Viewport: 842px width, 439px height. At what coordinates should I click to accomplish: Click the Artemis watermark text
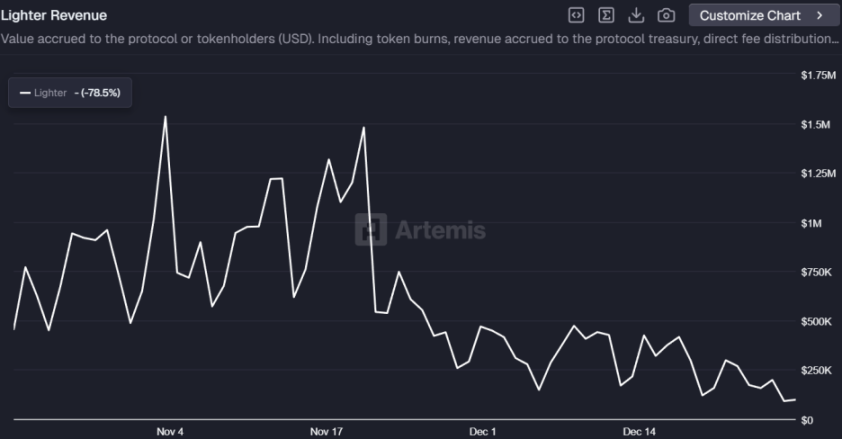pos(440,230)
